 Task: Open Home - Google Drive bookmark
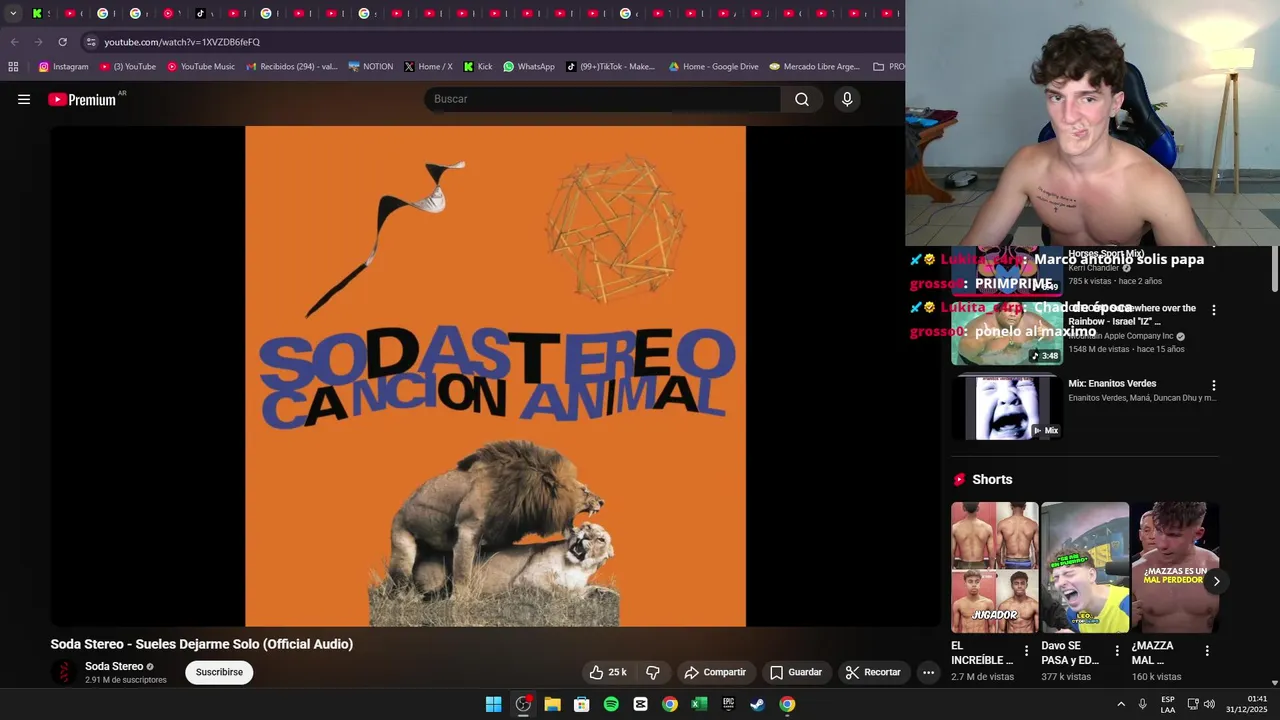click(714, 67)
